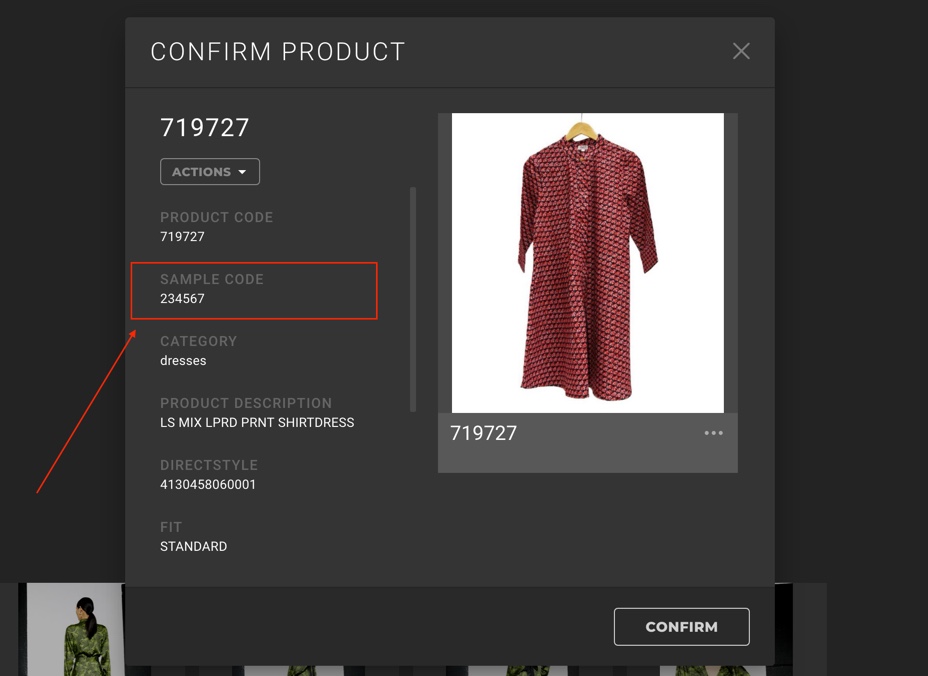This screenshot has height=676, width=928.
Task: Click the SAMPLE CODE field label
Action: [212, 279]
